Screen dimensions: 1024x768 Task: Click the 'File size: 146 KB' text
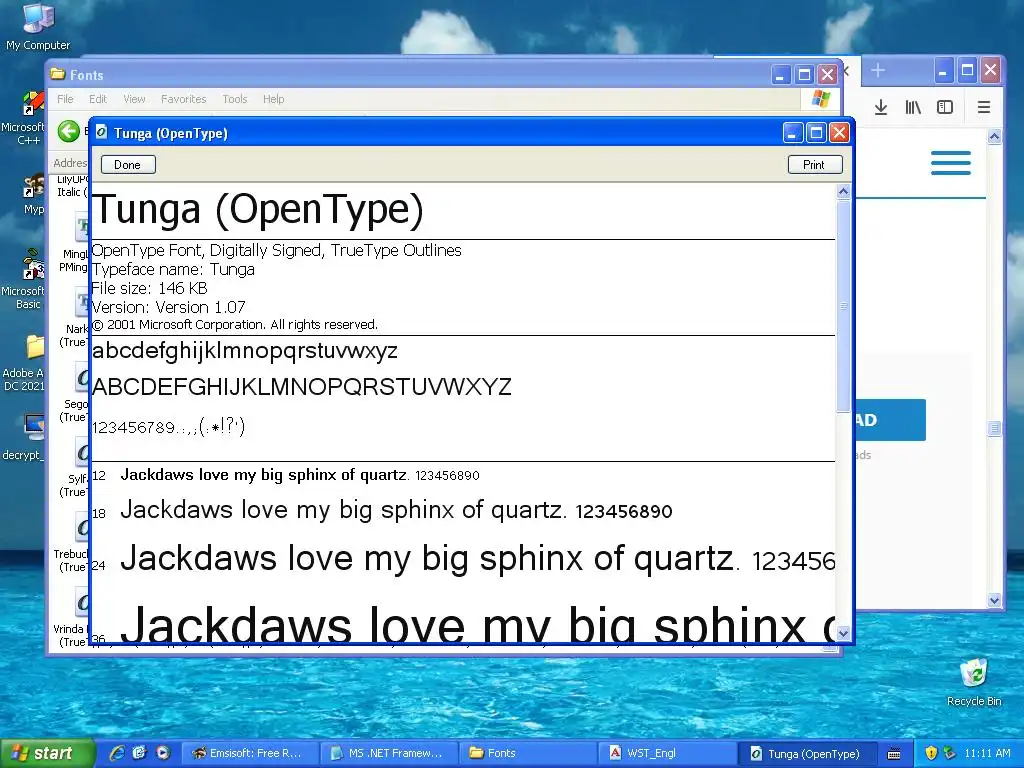tap(150, 288)
